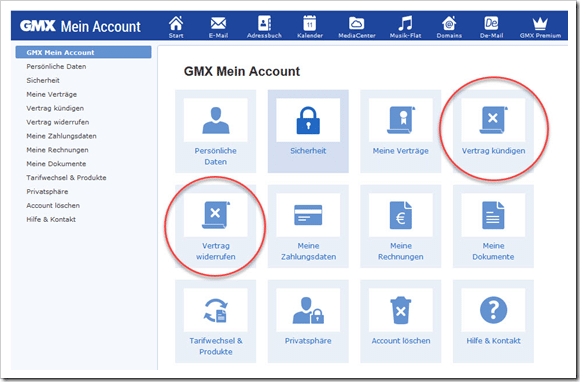
Task: Open Hilfe & Kontakt in the sidebar
Action: pyautogui.click(x=51, y=219)
